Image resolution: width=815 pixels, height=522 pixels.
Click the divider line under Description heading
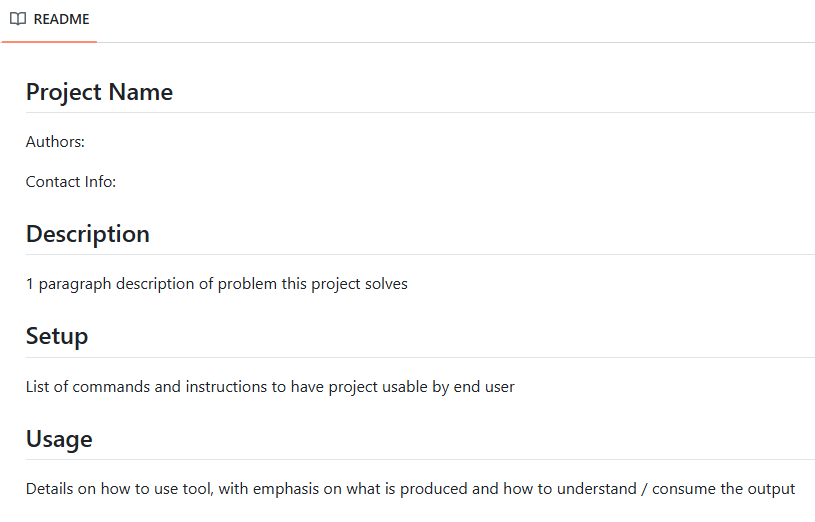pos(420,254)
